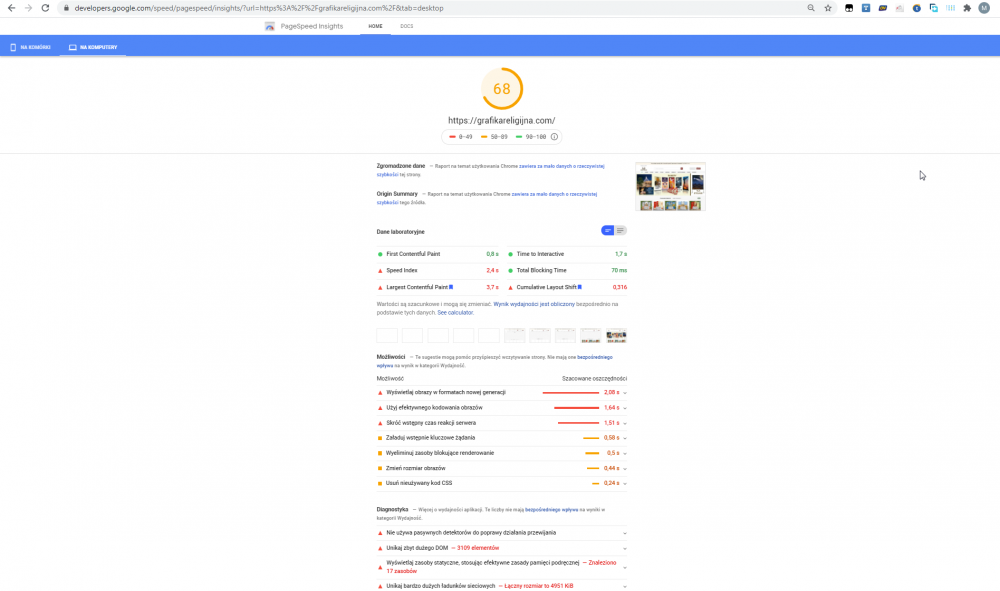Image resolution: width=1000 pixels, height=591 pixels.
Task: Open the black mask extension icon
Action: (849, 8)
